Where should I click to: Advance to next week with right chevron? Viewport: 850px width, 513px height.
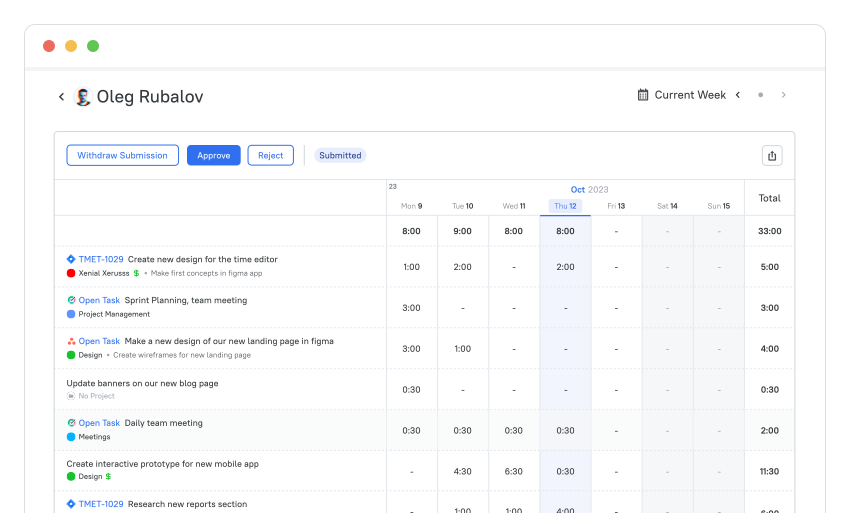coord(783,95)
